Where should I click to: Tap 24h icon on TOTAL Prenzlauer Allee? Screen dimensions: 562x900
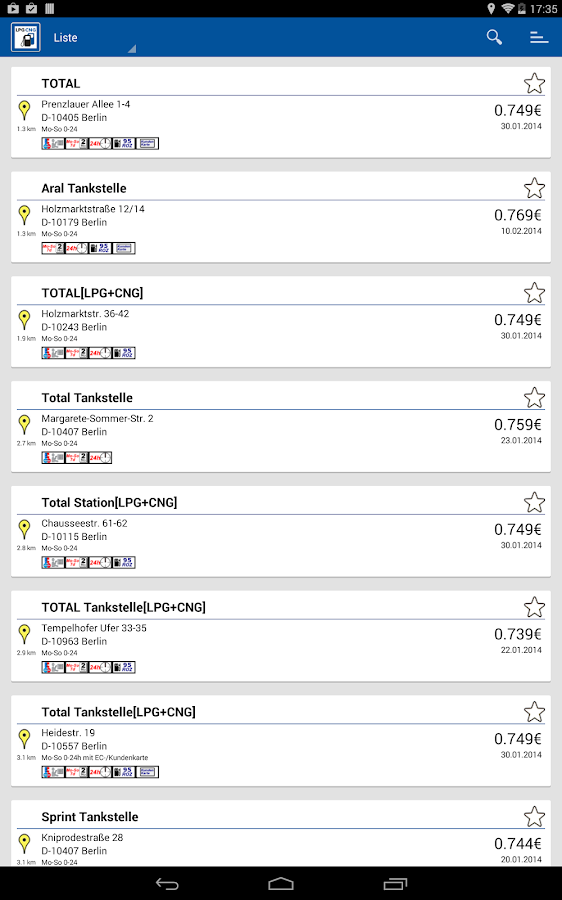coord(100,143)
